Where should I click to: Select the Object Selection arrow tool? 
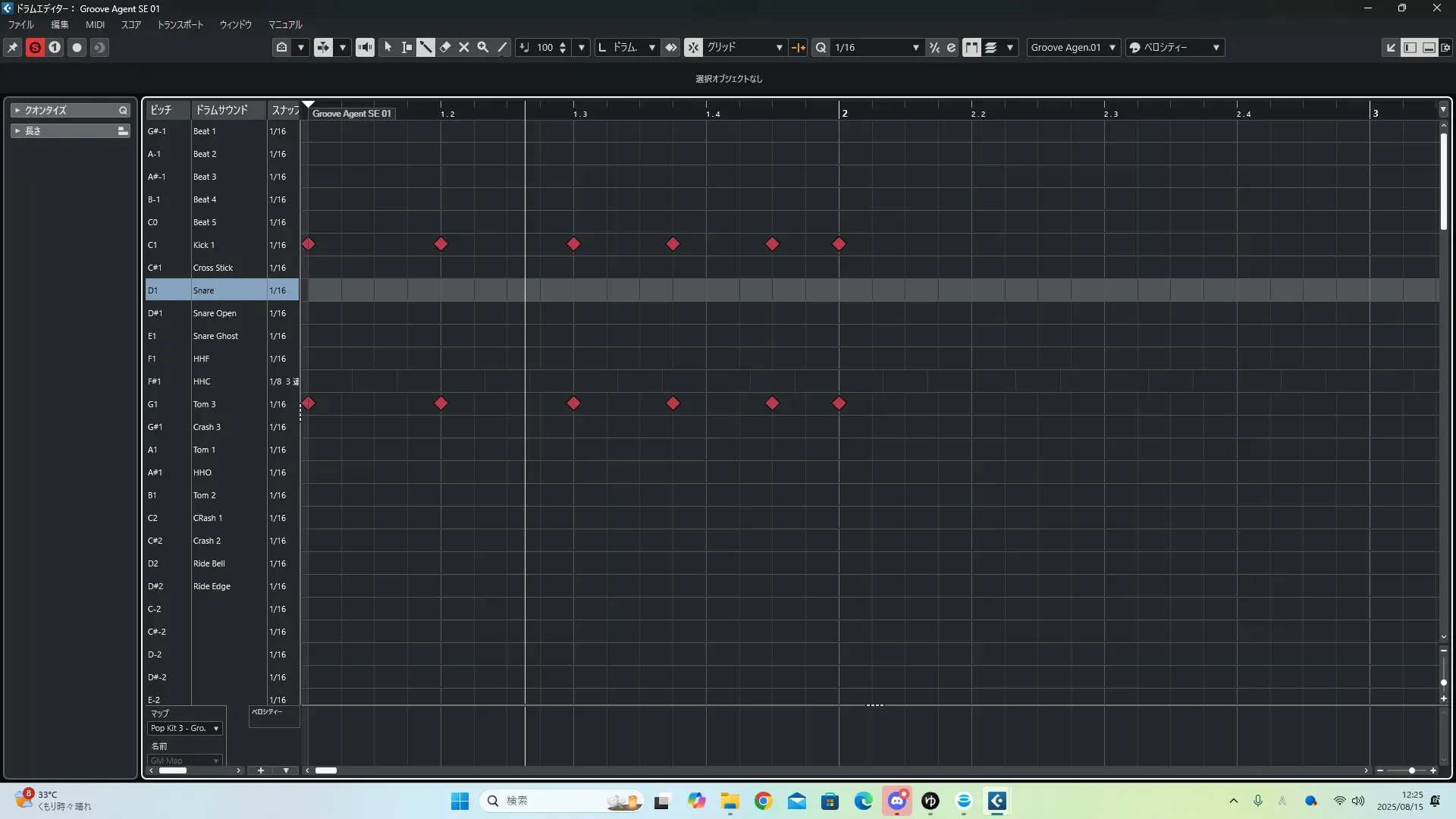(388, 47)
